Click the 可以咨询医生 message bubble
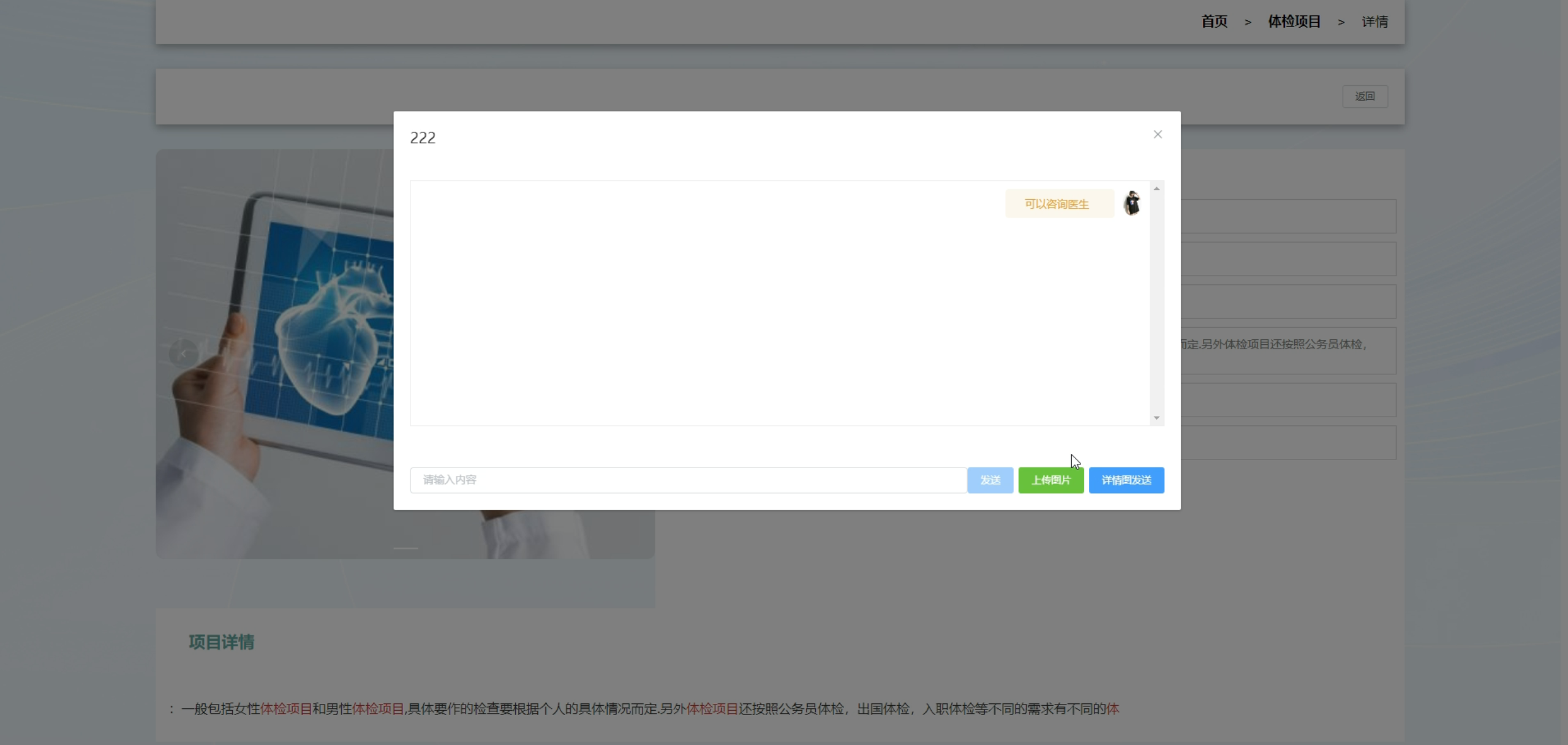The height and width of the screenshot is (745, 1568). pos(1058,204)
